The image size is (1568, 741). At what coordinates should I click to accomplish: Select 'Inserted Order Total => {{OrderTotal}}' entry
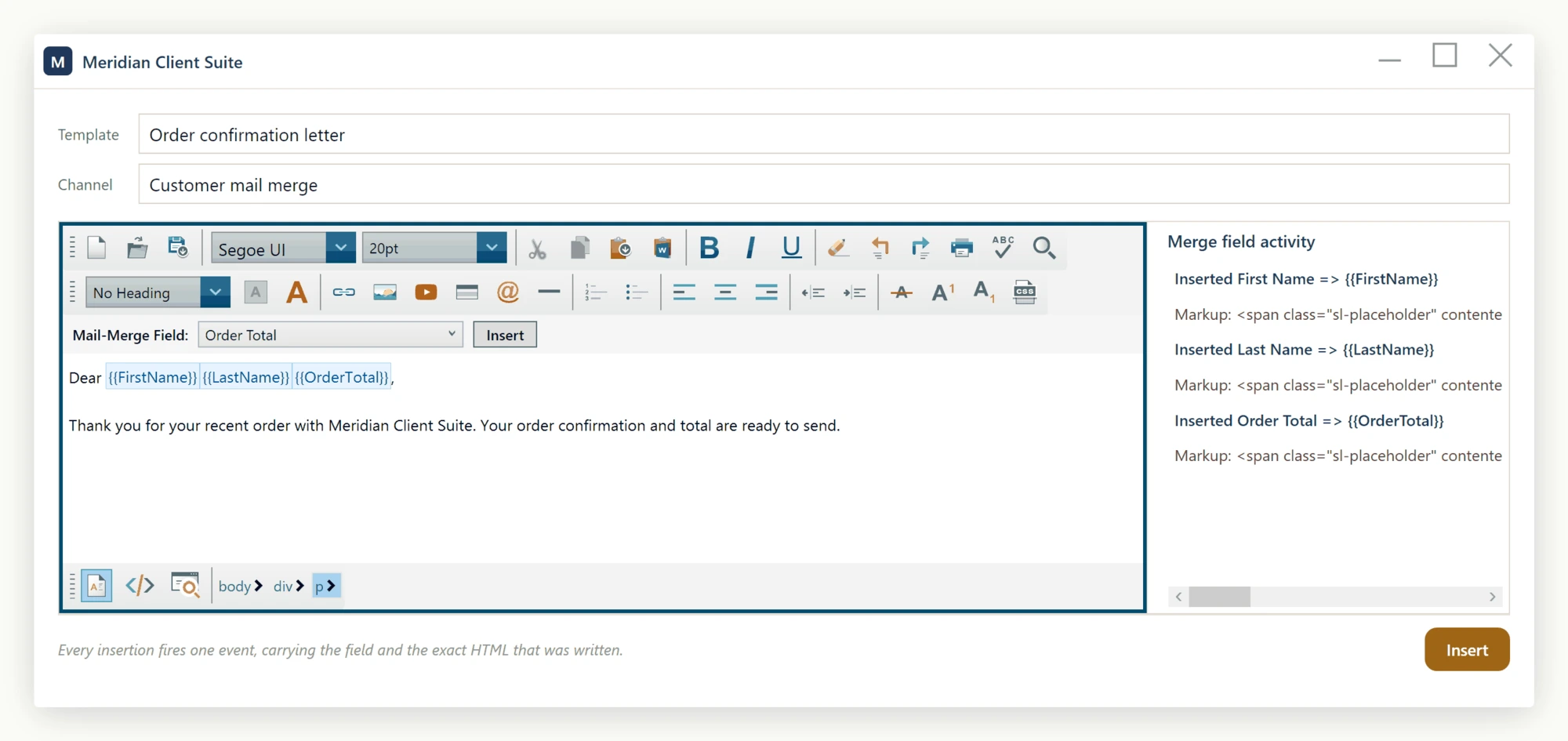[1308, 420]
